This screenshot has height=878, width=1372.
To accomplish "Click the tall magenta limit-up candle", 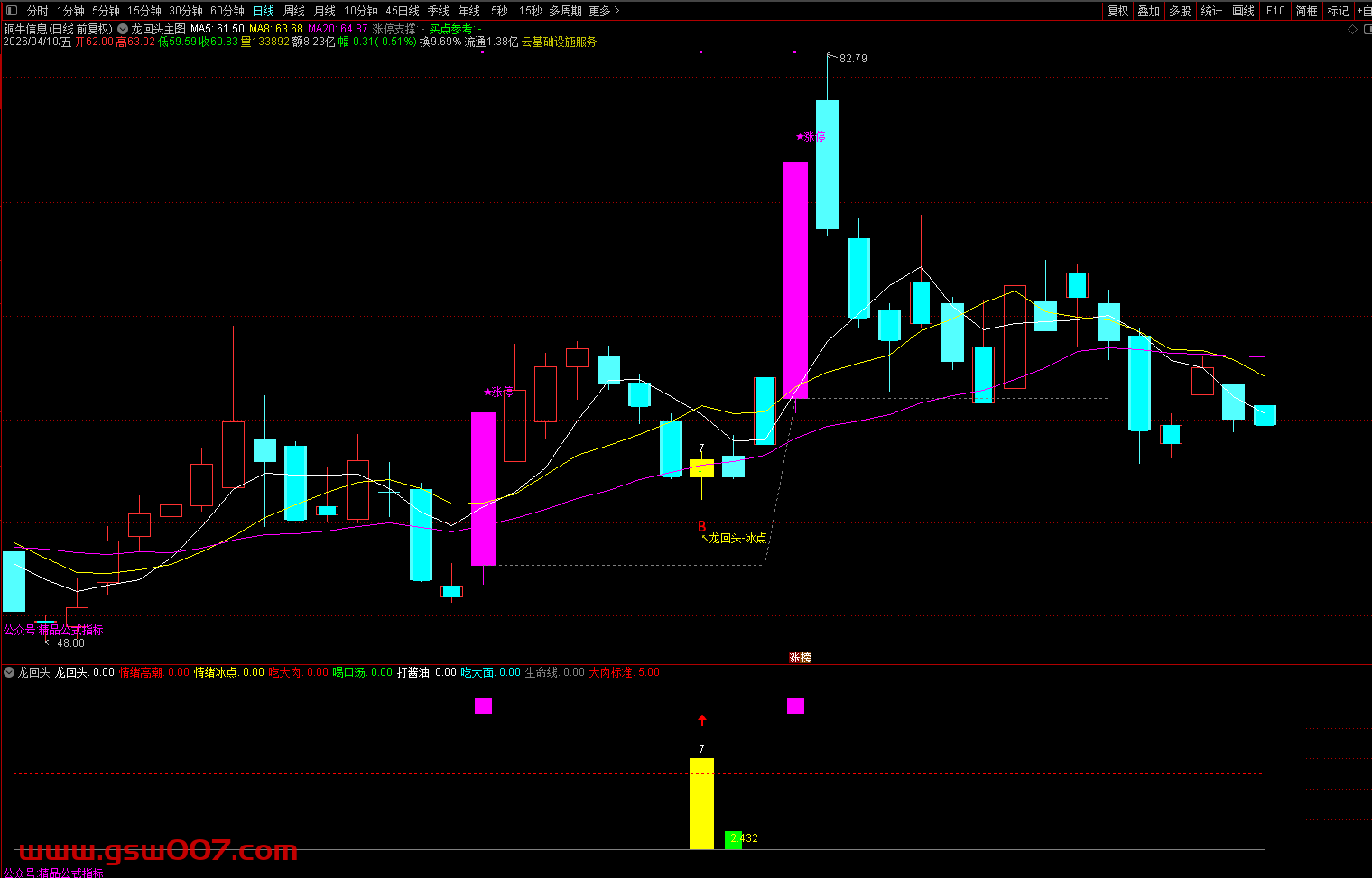I will 795,280.
